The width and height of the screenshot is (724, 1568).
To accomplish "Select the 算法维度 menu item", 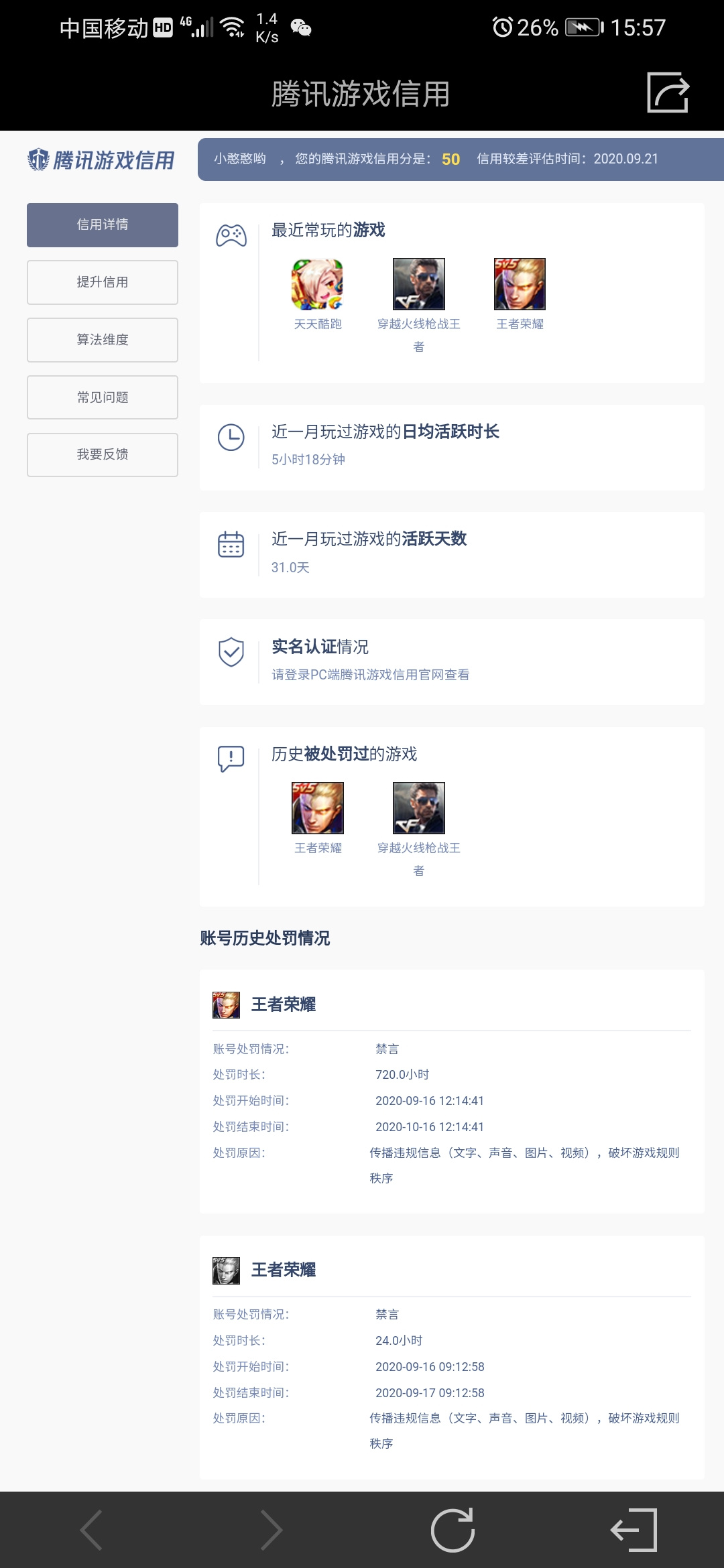I will tap(103, 340).
